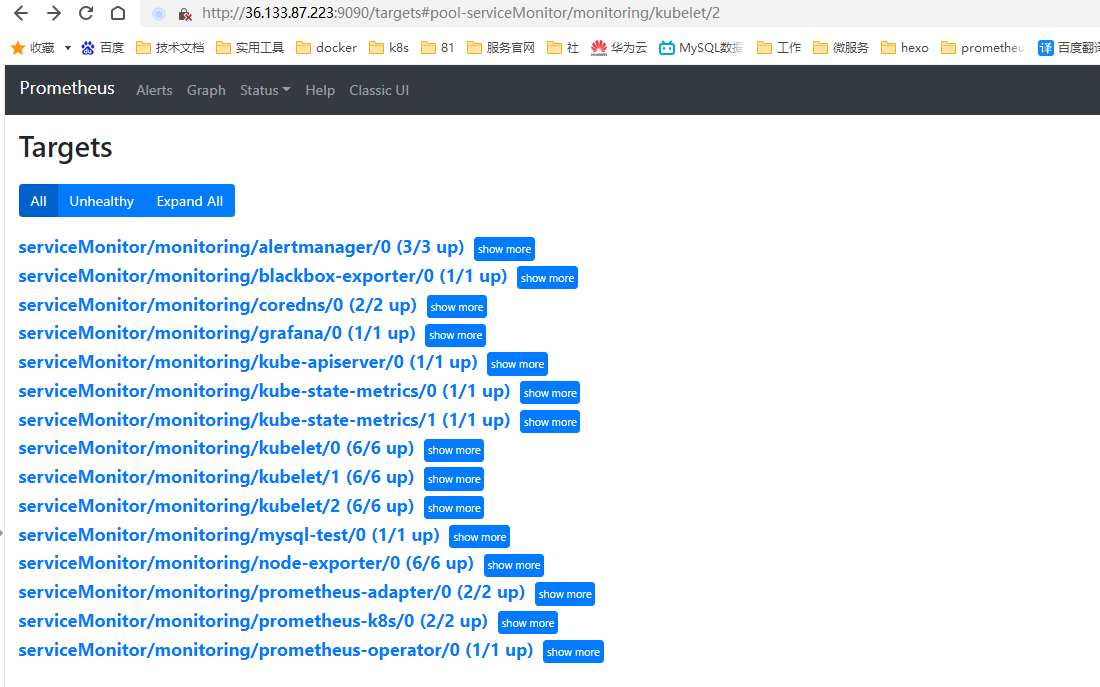Open the node-exporter/0 target pool link
The height and width of the screenshot is (687, 1100).
246,563
